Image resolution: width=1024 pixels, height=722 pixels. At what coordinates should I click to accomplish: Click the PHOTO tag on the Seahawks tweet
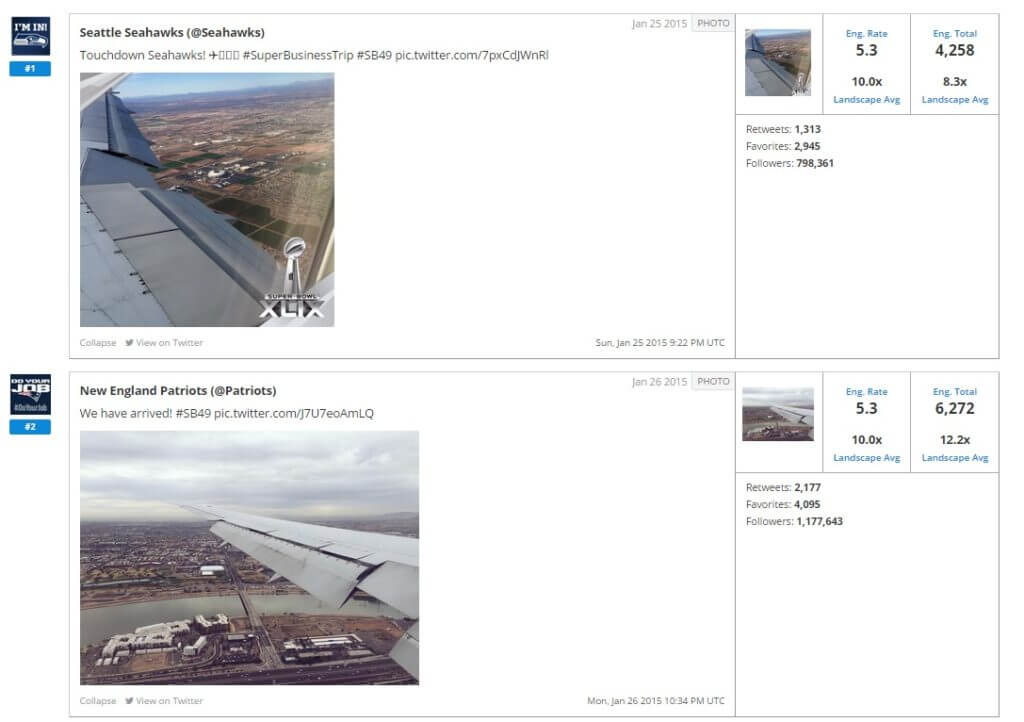(x=713, y=24)
